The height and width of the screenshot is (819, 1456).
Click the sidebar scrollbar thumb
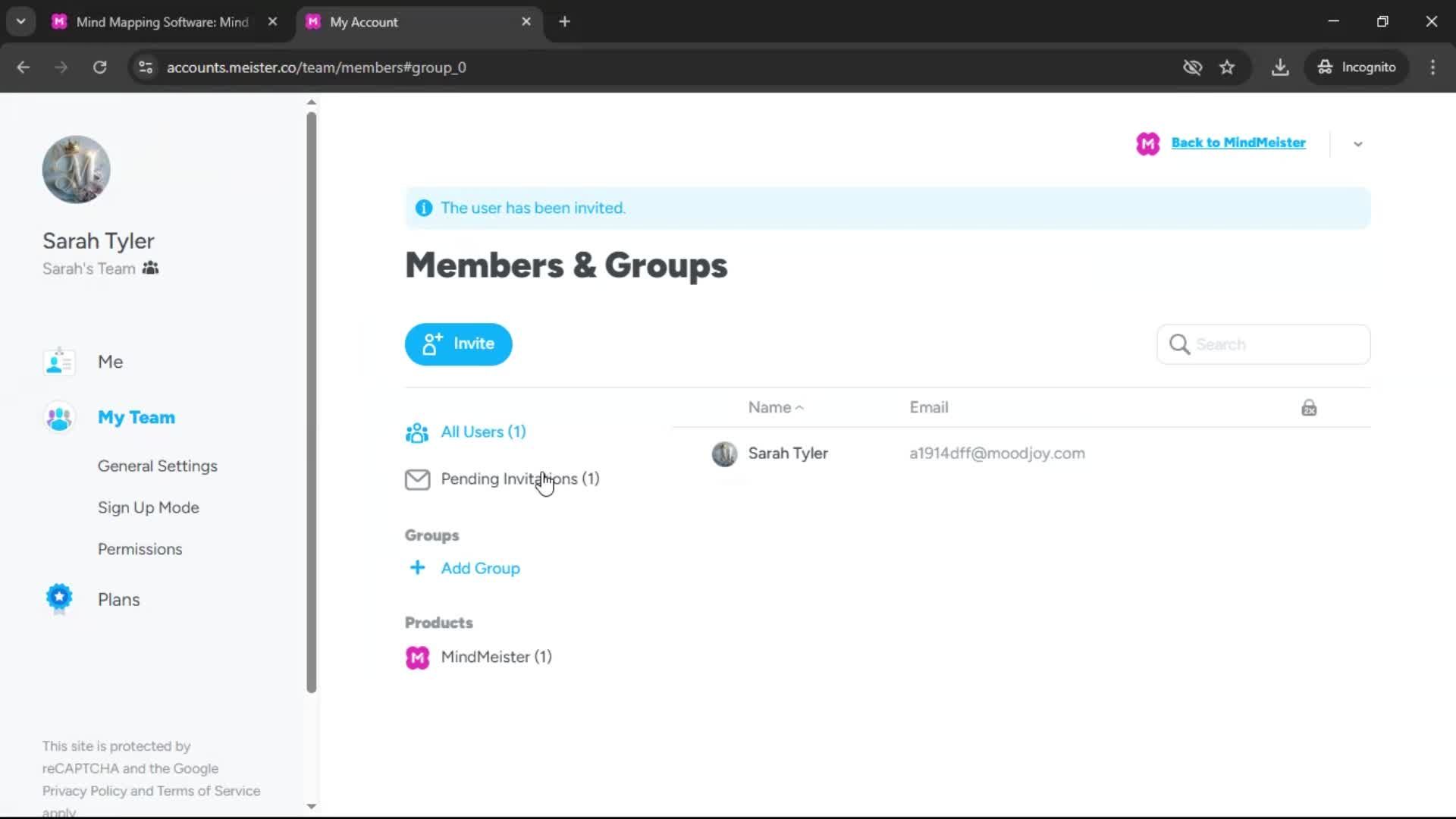[311, 402]
